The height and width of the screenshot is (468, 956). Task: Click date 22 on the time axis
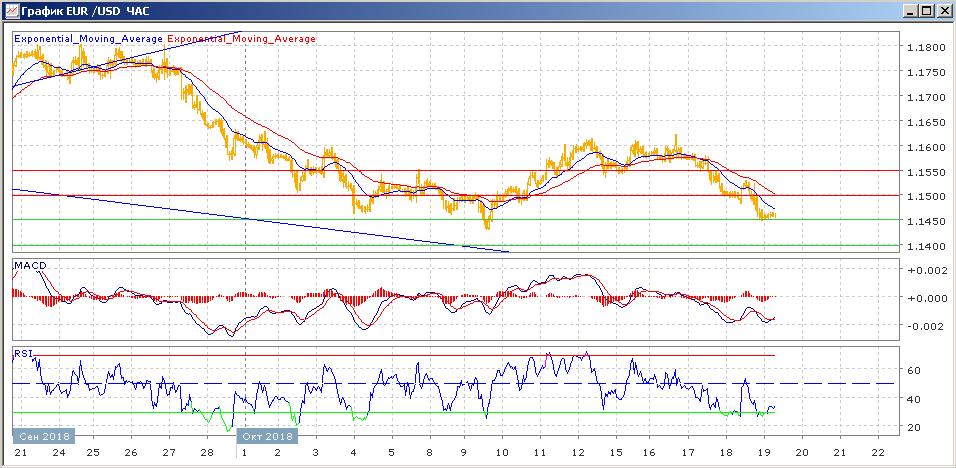pyautogui.click(x=877, y=453)
